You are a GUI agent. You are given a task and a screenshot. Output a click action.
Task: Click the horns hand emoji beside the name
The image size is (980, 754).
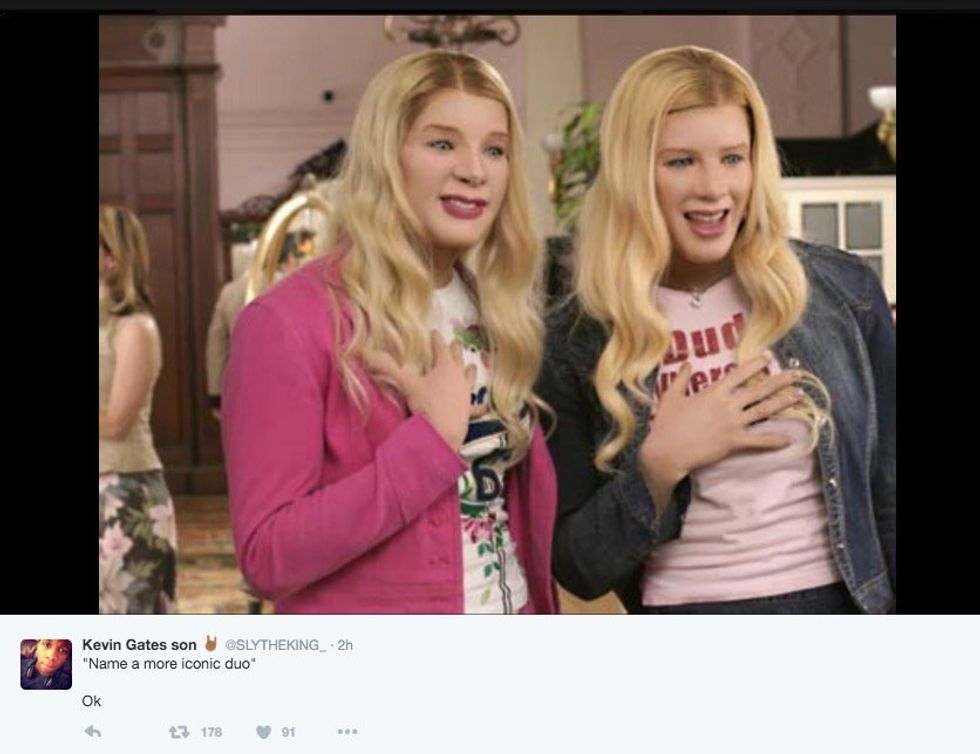click(211, 643)
